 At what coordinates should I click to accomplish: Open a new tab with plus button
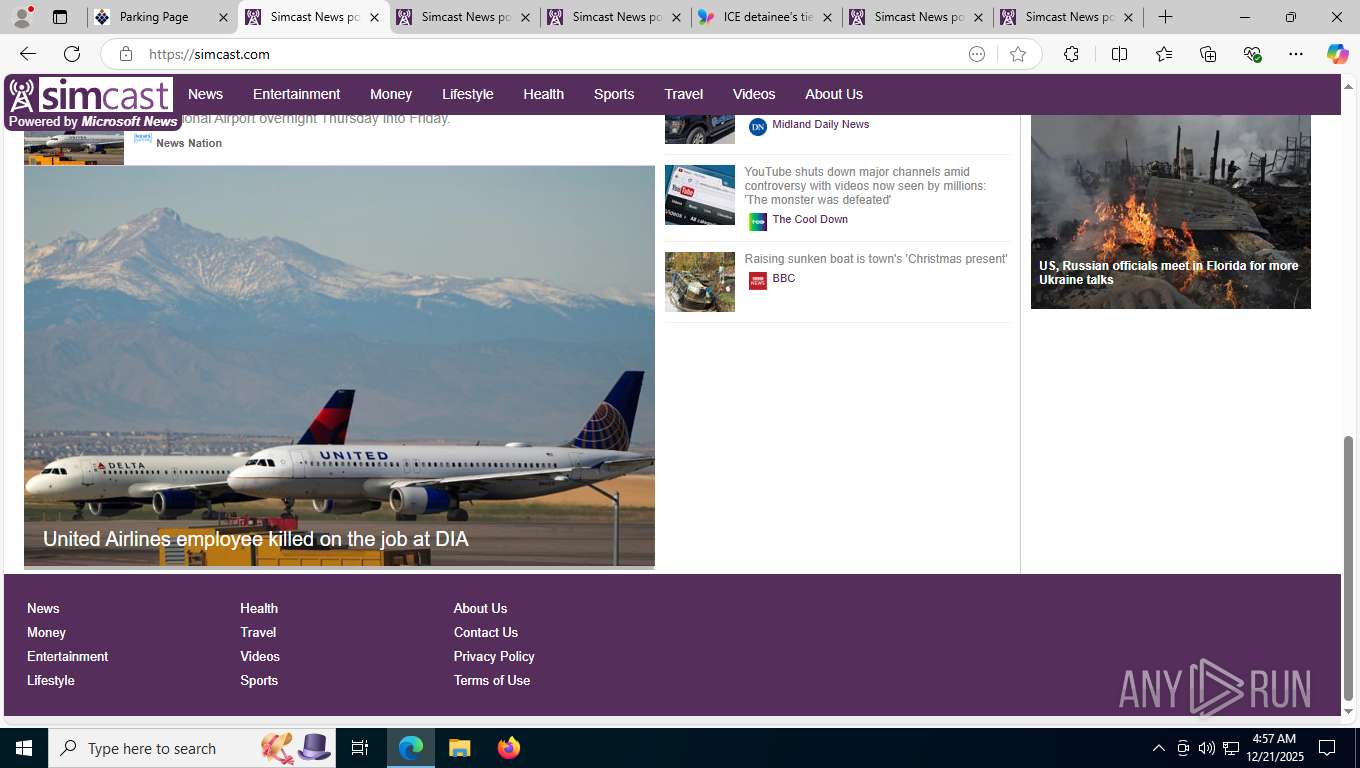[x=1165, y=17]
